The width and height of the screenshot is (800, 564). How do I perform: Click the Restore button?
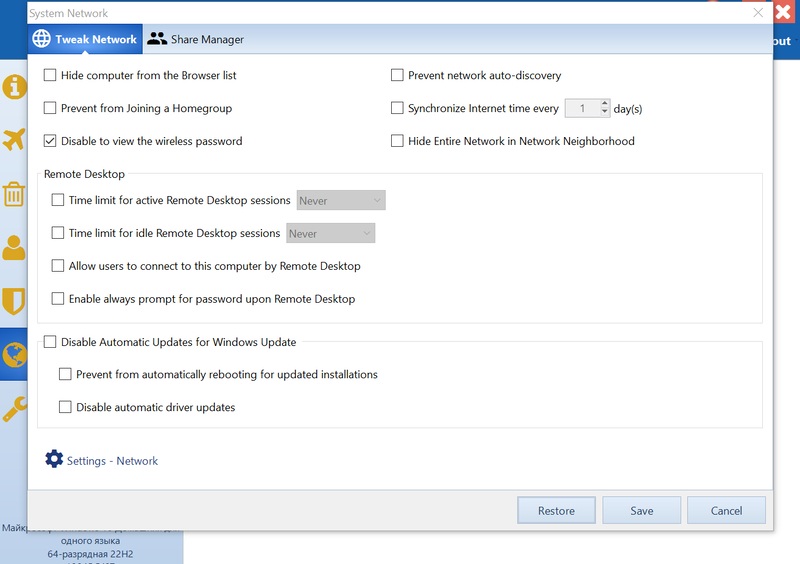pyautogui.click(x=556, y=510)
